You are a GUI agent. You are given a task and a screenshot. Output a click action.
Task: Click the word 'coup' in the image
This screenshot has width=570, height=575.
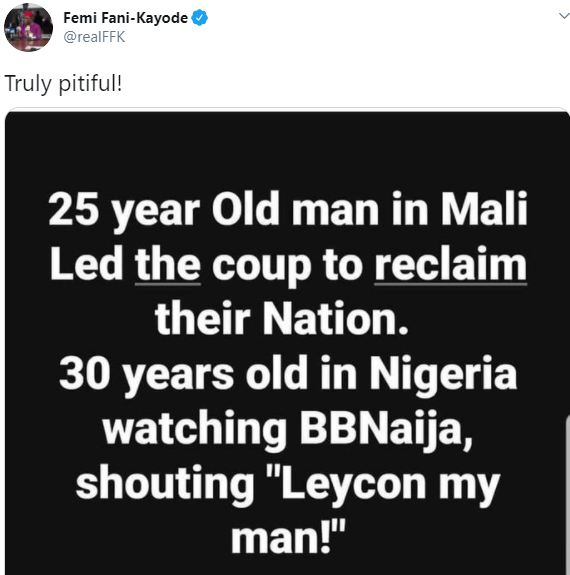(x=262, y=267)
